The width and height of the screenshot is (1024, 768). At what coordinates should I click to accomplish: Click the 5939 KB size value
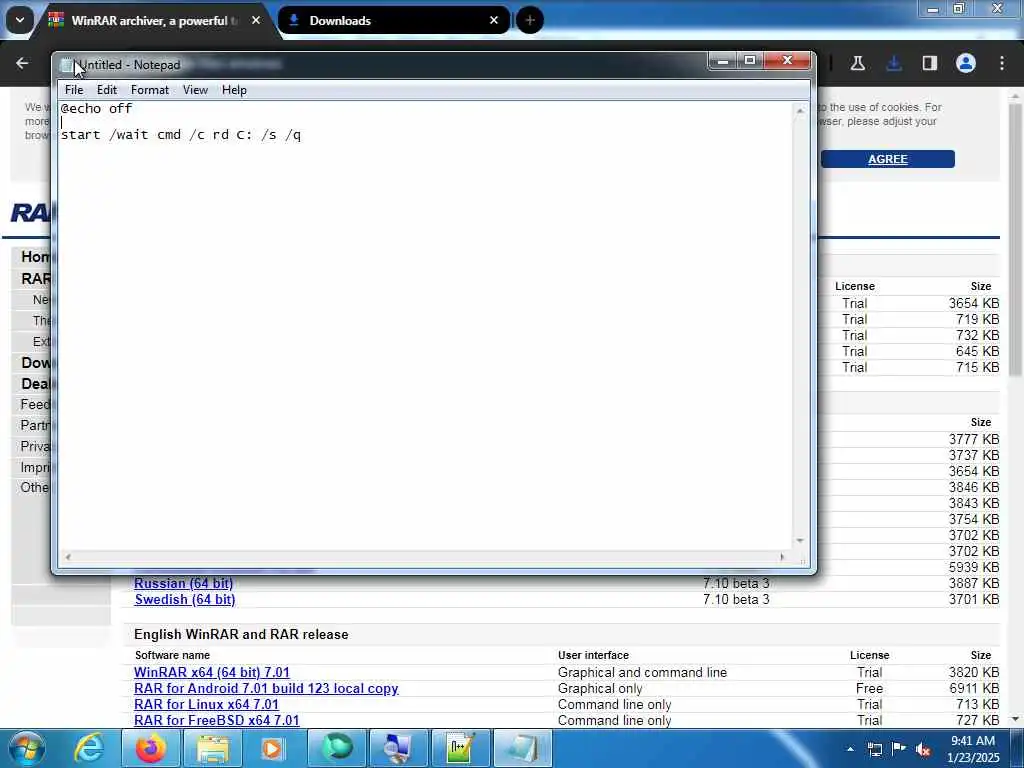coord(973,568)
